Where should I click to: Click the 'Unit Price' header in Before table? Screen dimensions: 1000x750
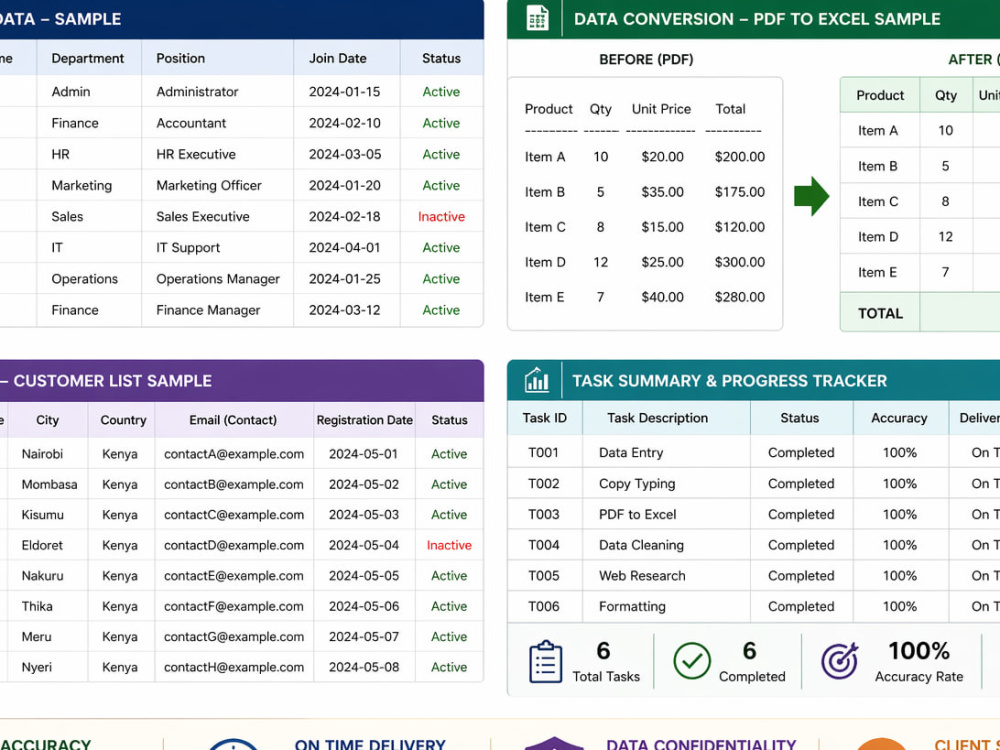(661, 109)
